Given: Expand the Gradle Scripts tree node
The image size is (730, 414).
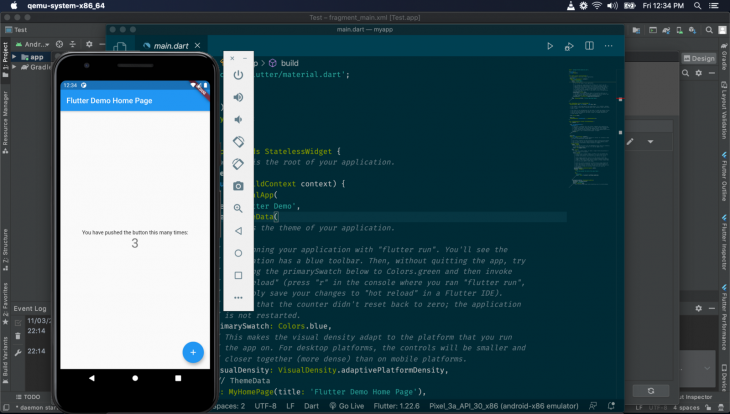Looking at the screenshot, I should tap(13, 68).
